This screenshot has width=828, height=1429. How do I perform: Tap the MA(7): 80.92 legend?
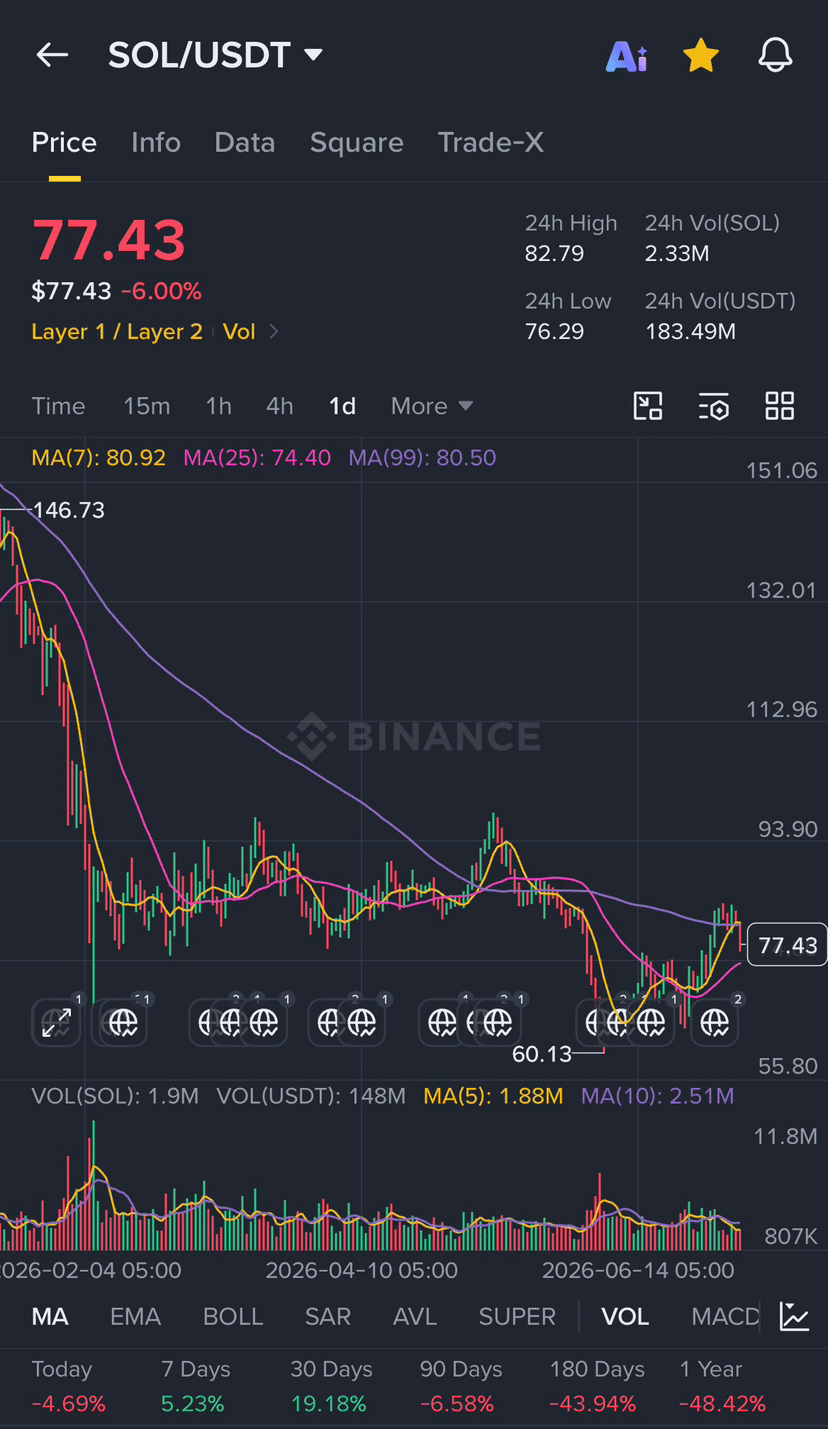coord(98,458)
